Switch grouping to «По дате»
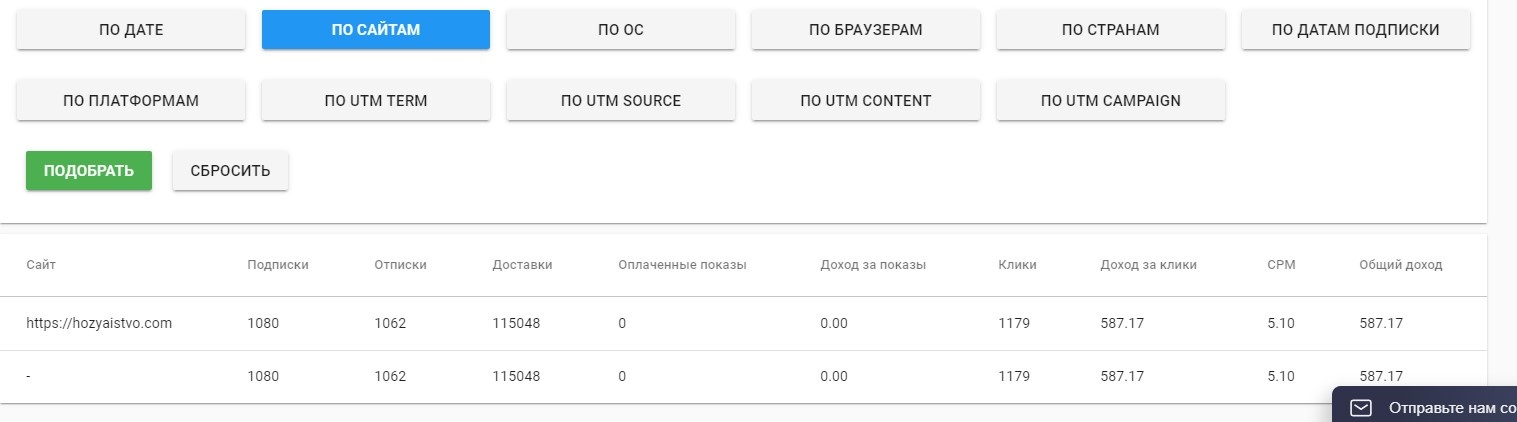 tap(131, 30)
